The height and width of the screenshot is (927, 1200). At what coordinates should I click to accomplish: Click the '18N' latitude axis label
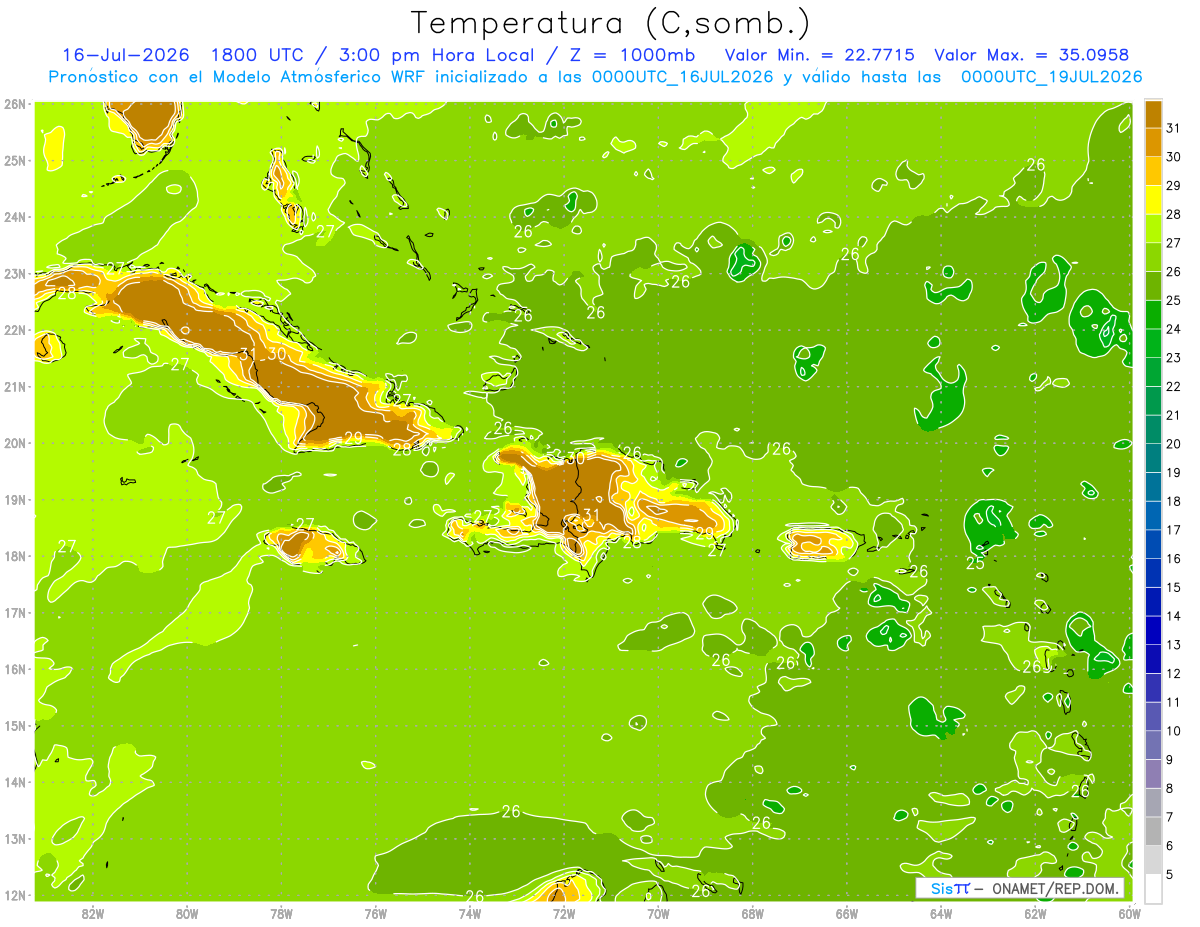(x=15, y=556)
